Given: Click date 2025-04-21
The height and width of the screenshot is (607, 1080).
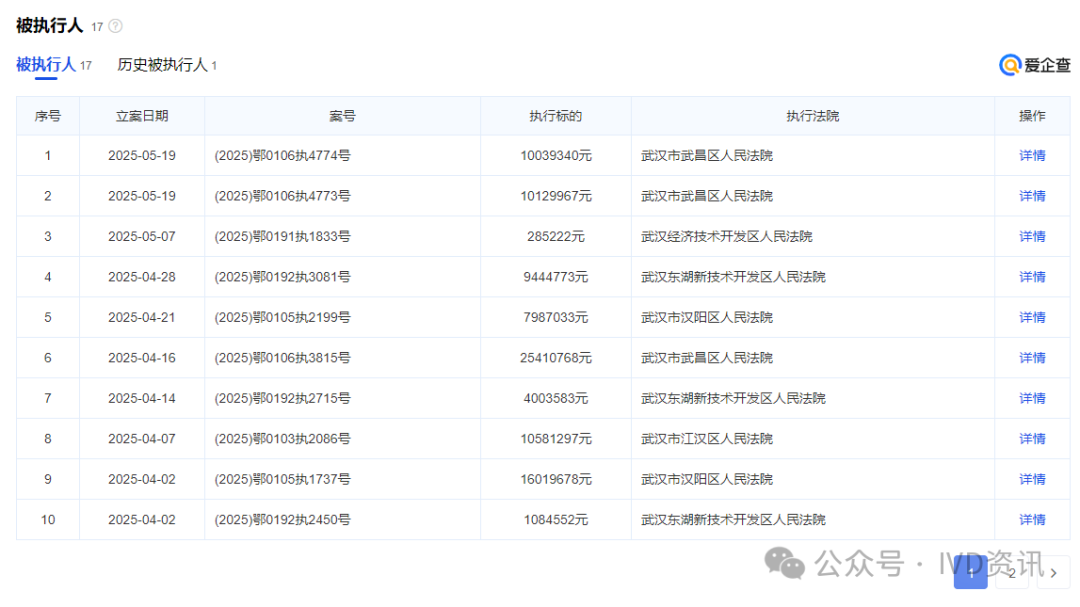Looking at the screenshot, I should tap(142, 318).
